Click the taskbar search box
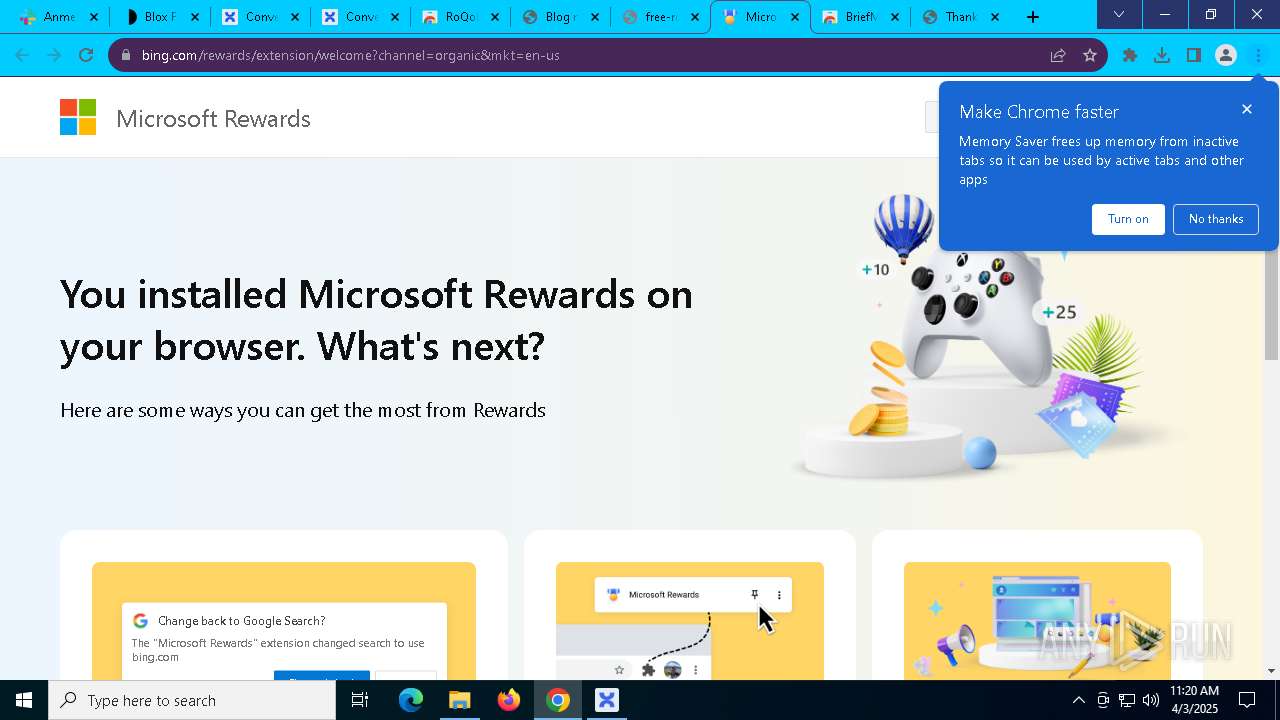 pos(192,700)
